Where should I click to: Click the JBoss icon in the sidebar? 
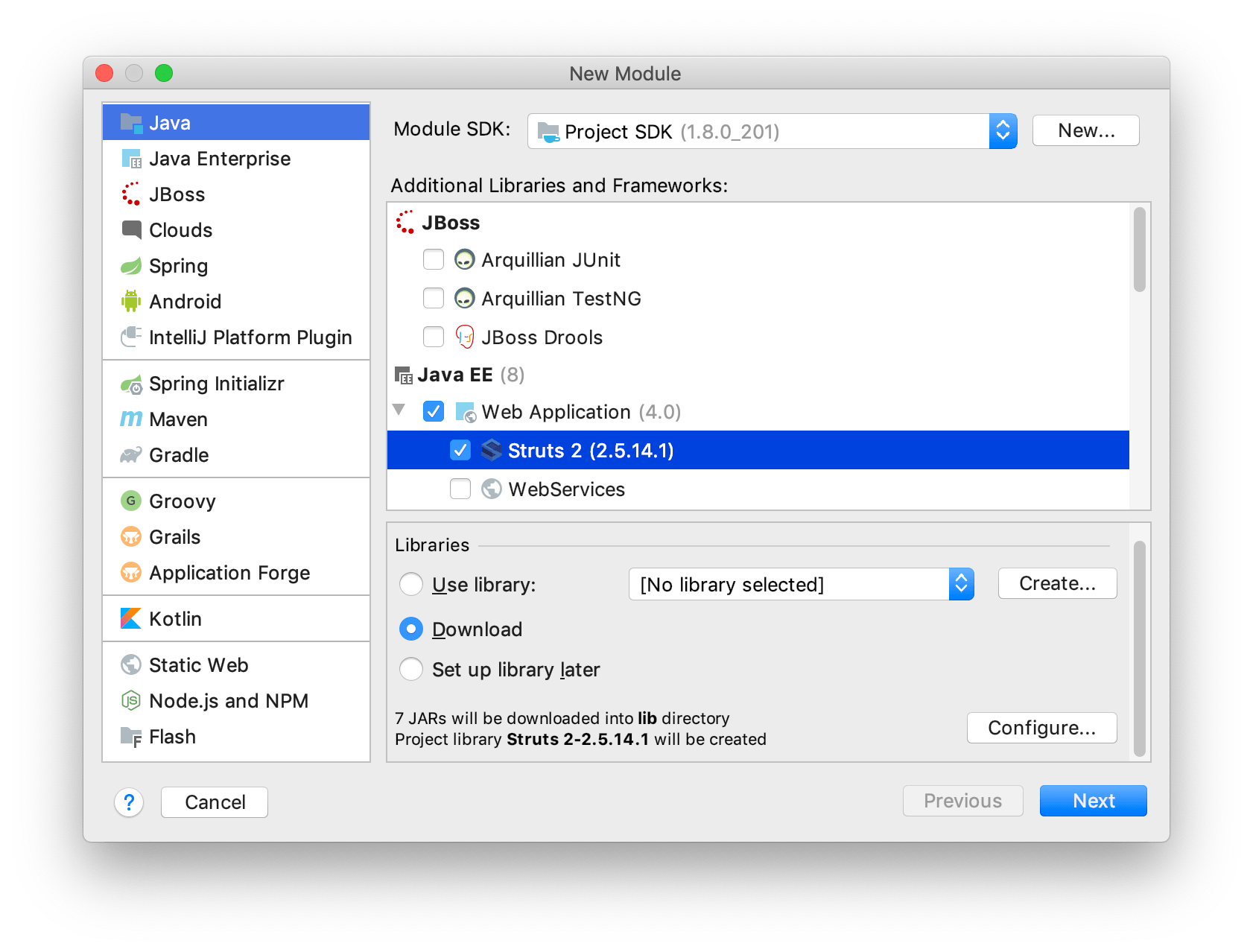131,194
